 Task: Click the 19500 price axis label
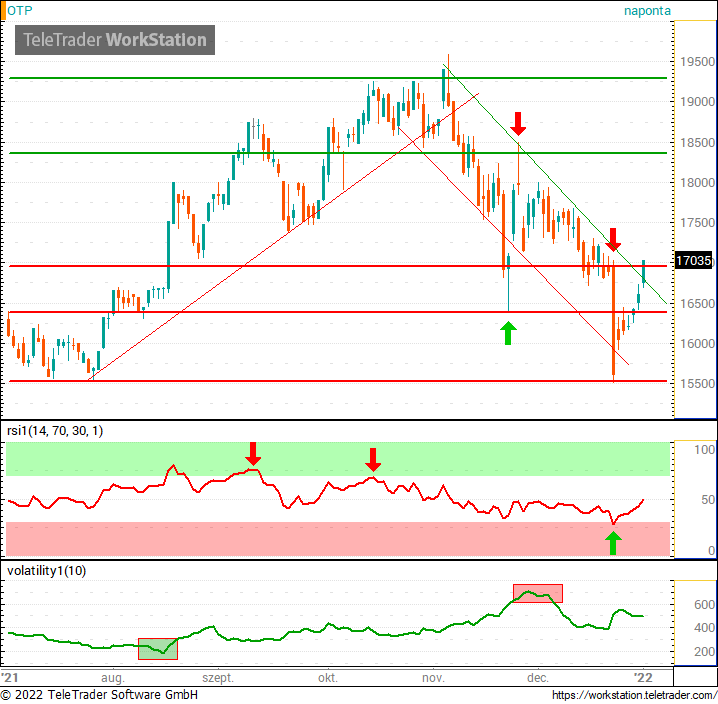697,62
